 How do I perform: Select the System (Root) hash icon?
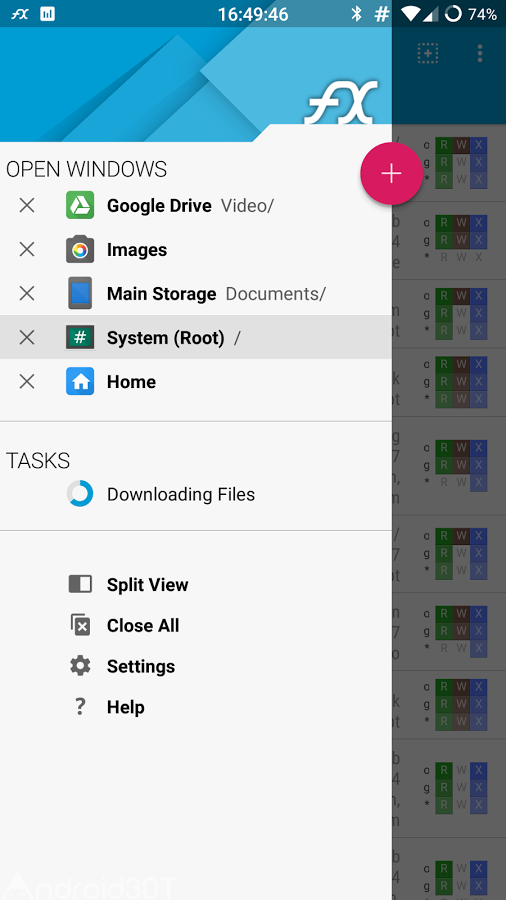pyautogui.click(x=80, y=338)
